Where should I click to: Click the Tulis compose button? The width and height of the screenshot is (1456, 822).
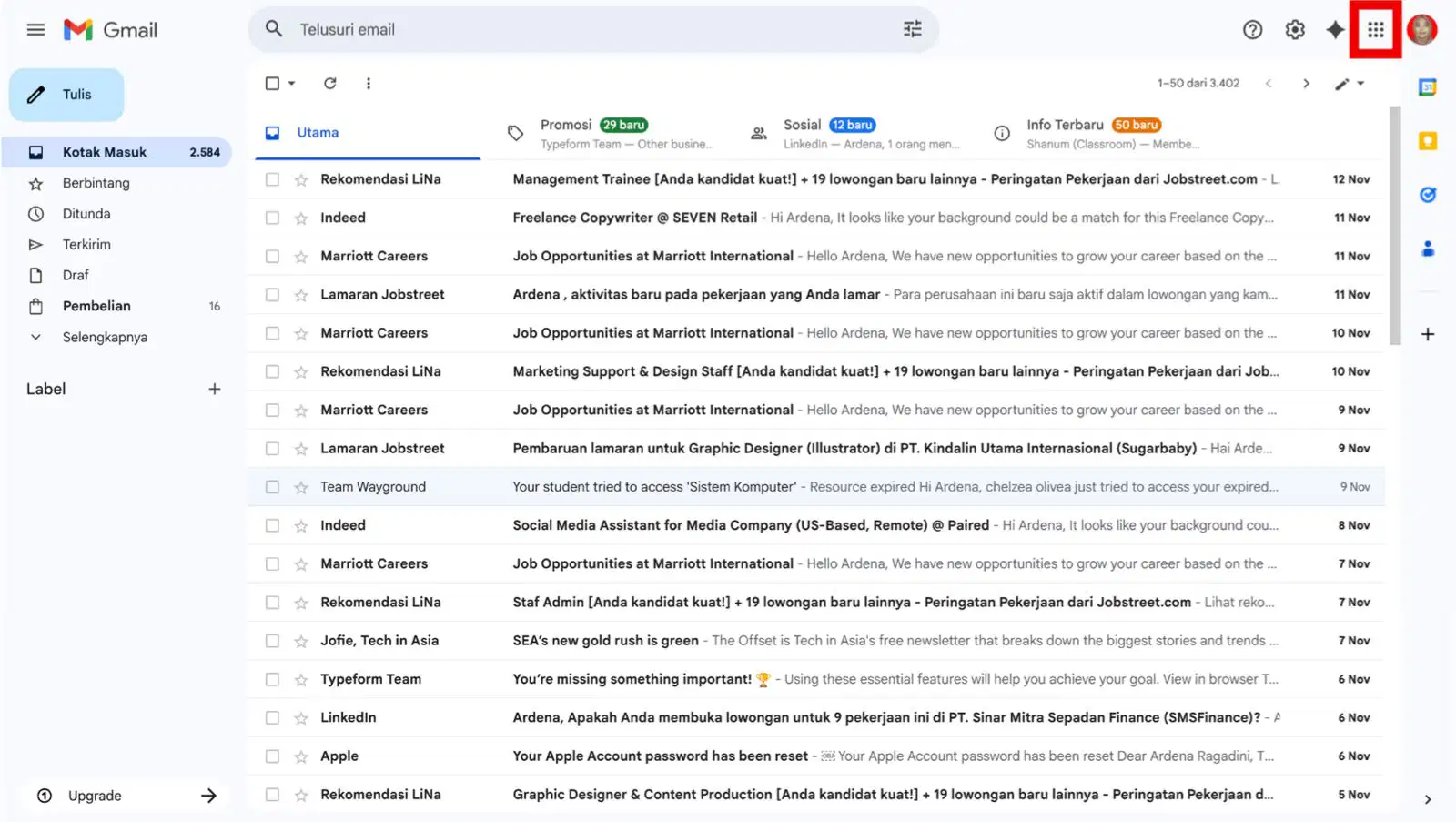pyautogui.click(x=66, y=95)
